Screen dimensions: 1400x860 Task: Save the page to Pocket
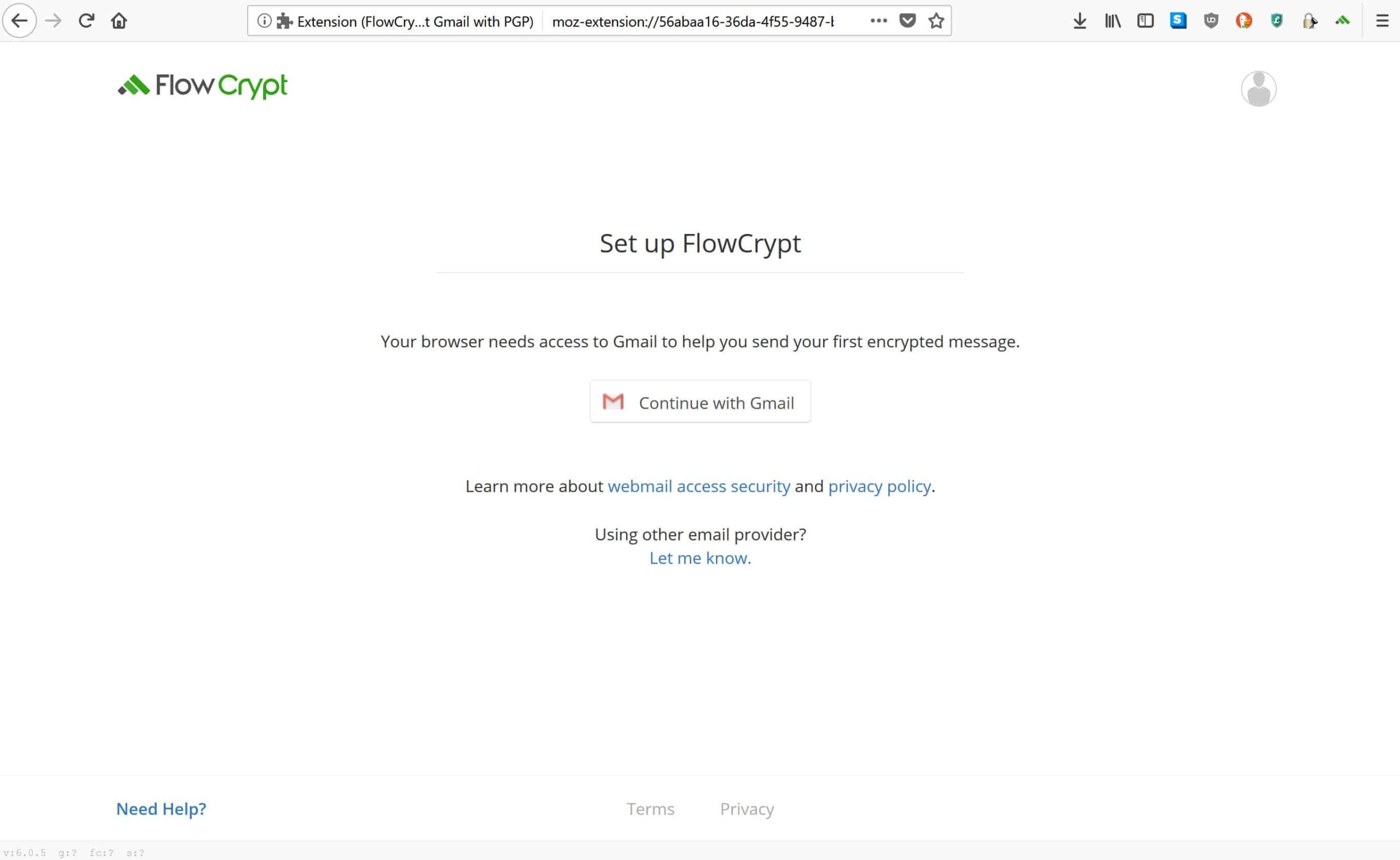tap(908, 21)
